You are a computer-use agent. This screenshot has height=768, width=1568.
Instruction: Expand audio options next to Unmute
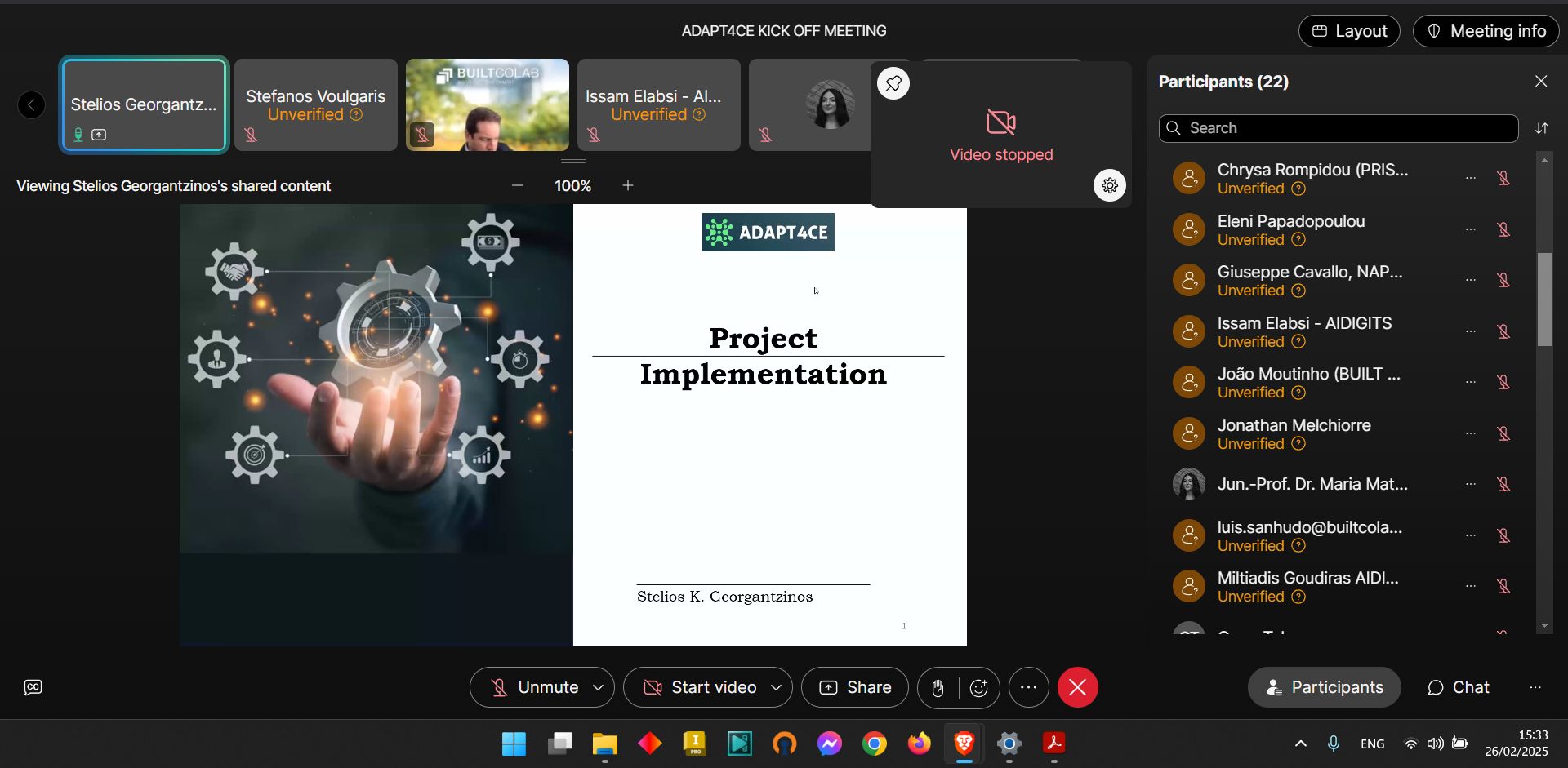pos(599,687)
